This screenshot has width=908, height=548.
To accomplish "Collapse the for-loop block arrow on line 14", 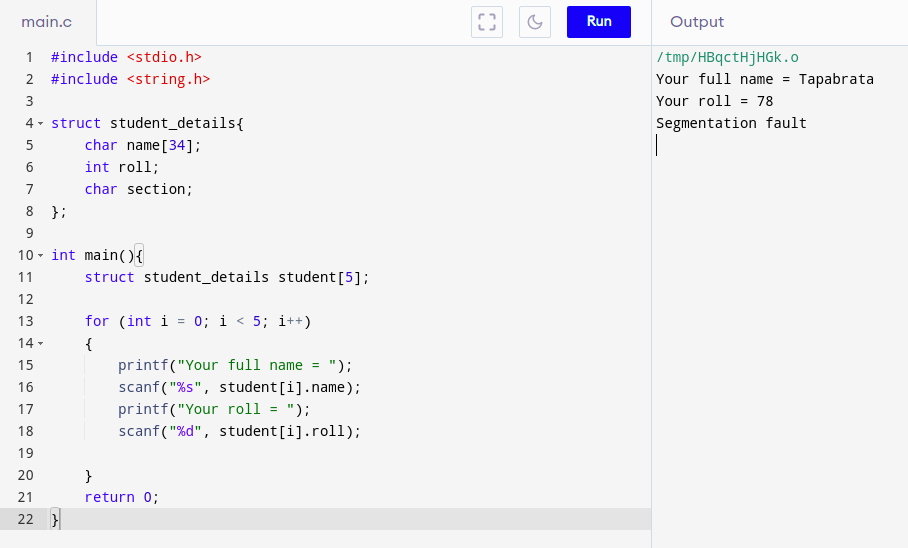I will click(41, 344).
